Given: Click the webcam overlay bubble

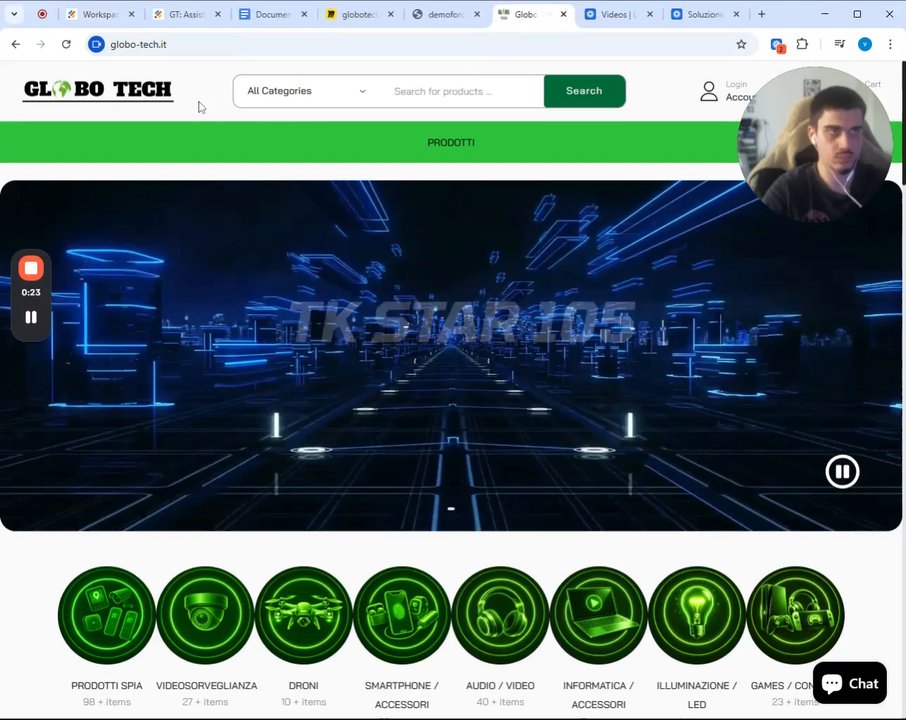Looking at the screenshot, I should [815, 144].
